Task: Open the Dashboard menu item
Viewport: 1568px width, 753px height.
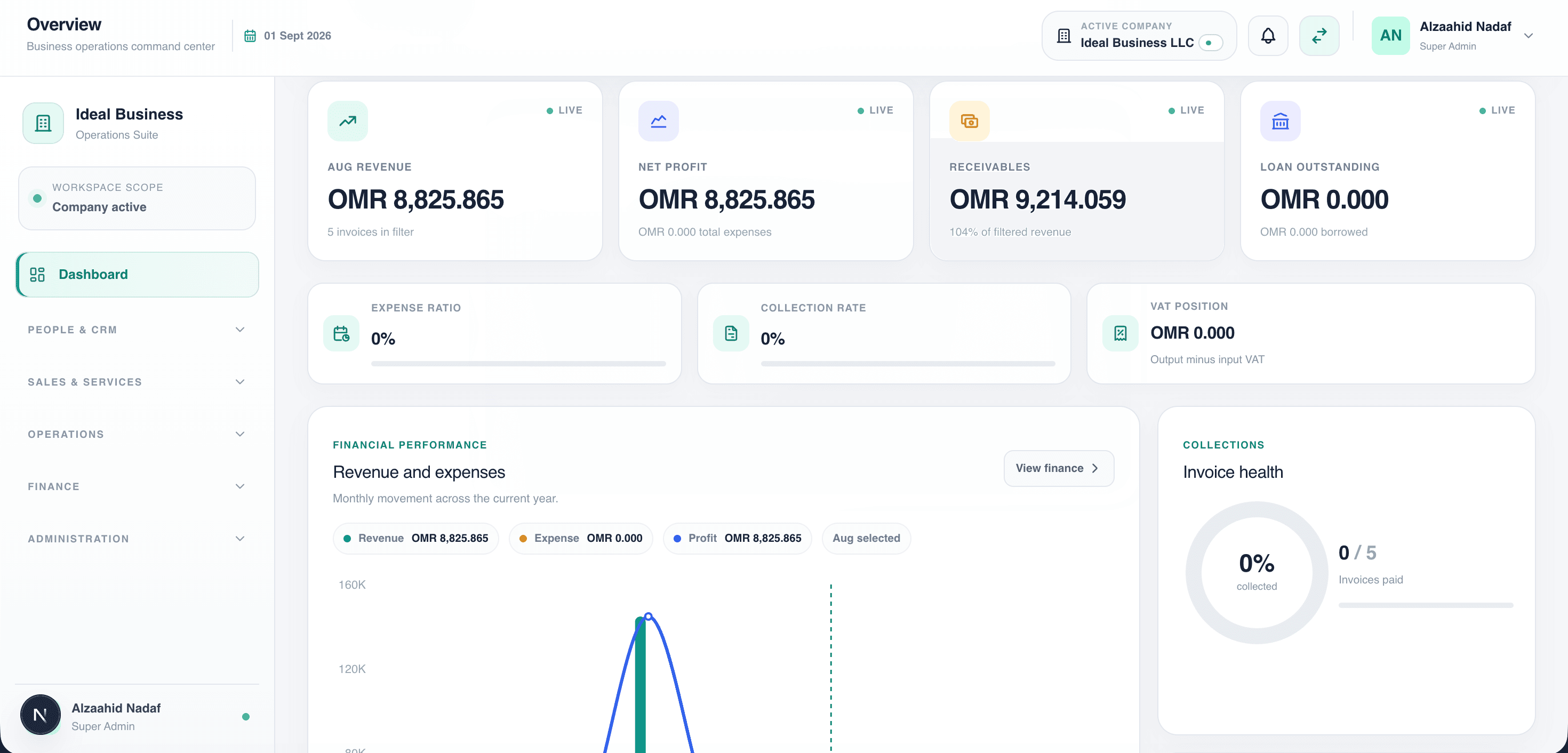Action: click(x=138, y=275)
